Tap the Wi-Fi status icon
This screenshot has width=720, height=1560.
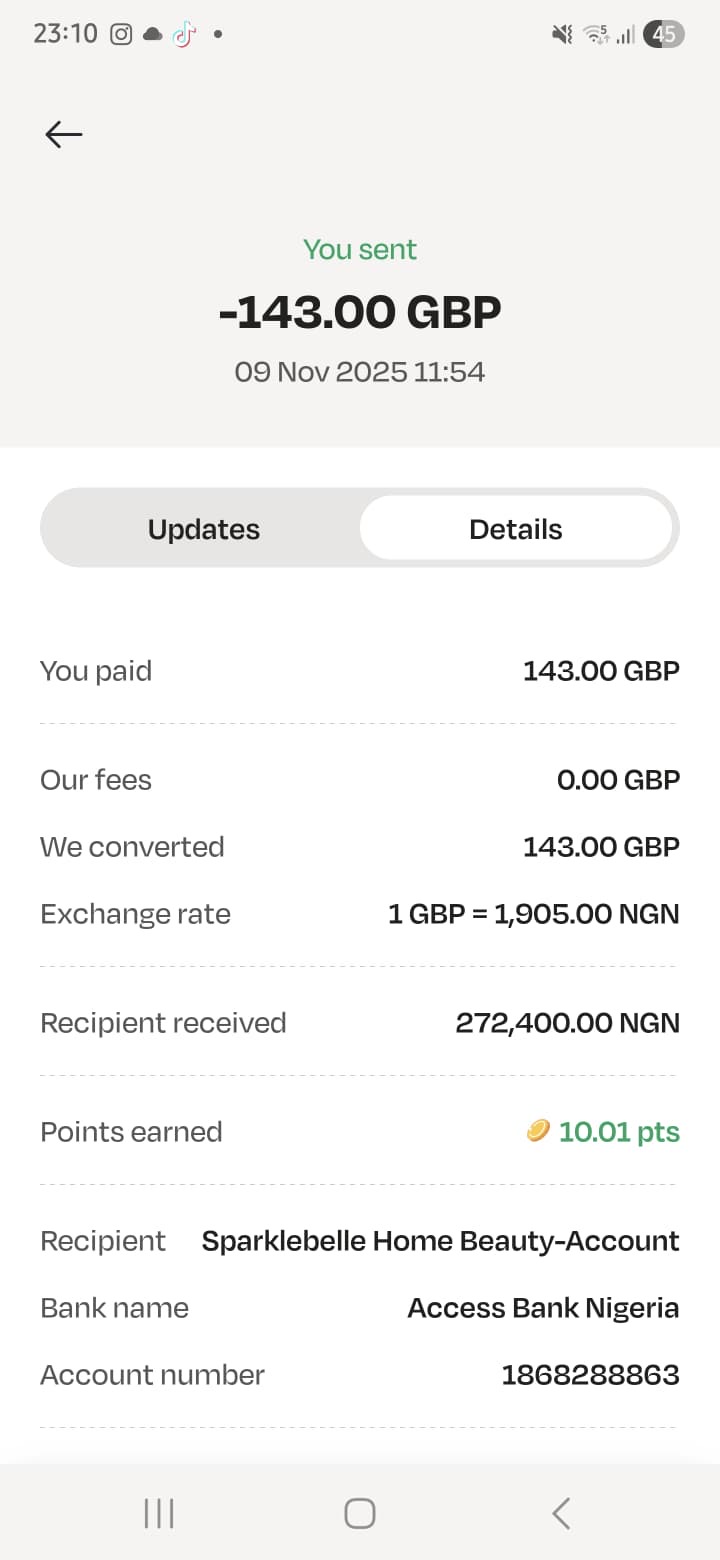596,34
